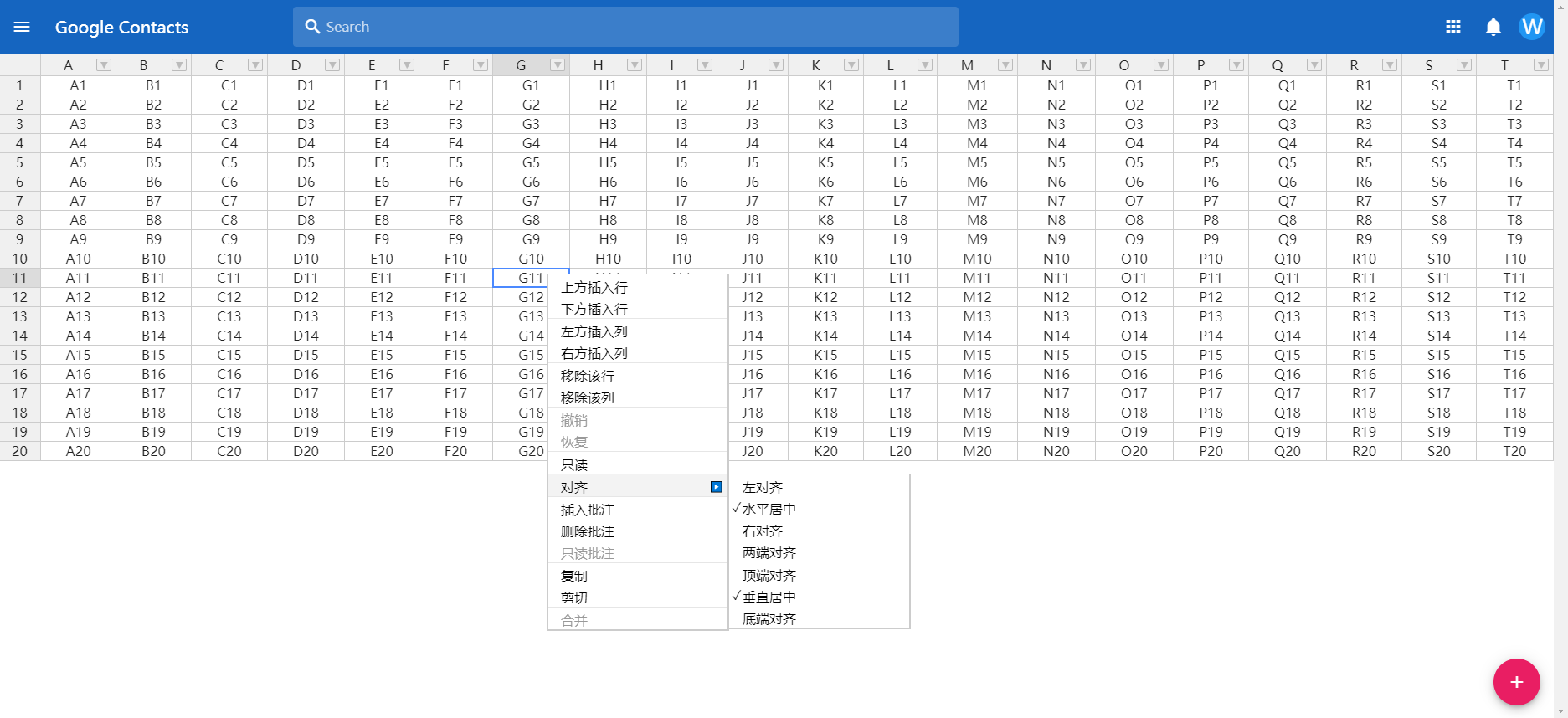
Task: Select cell B18
Action: 154,413
